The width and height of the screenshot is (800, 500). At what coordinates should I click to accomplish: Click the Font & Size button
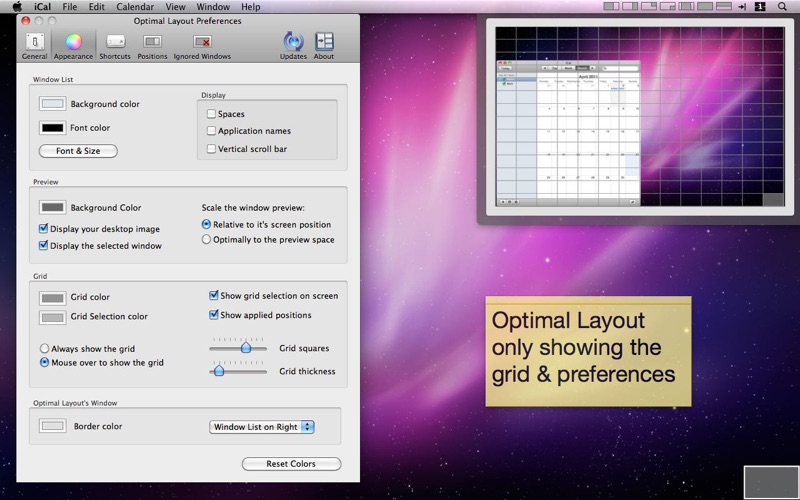click(x=78, y=151)
